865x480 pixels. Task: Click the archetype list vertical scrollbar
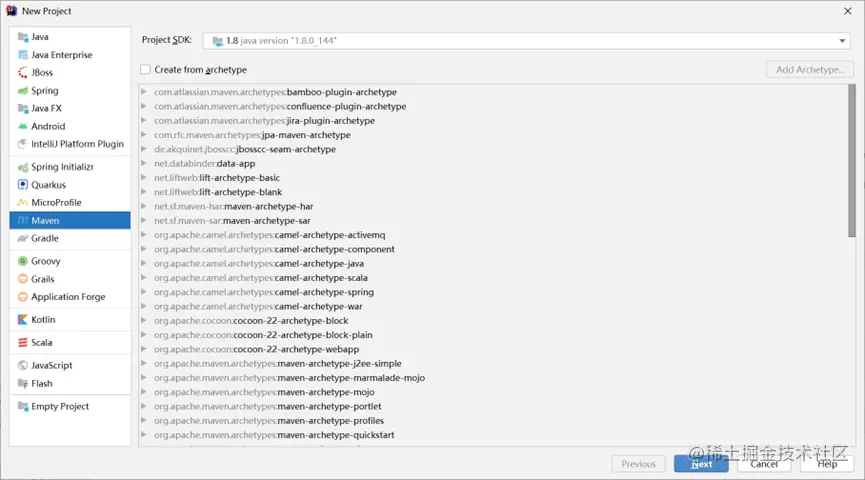(852, 161)
